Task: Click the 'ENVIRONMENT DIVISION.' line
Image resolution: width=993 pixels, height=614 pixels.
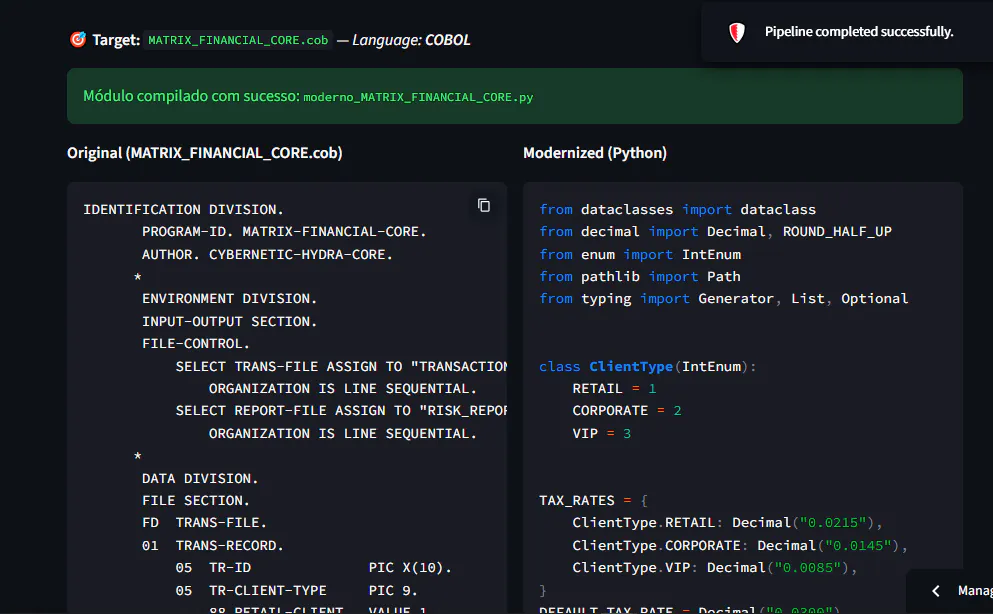Action: click(229, 298)
